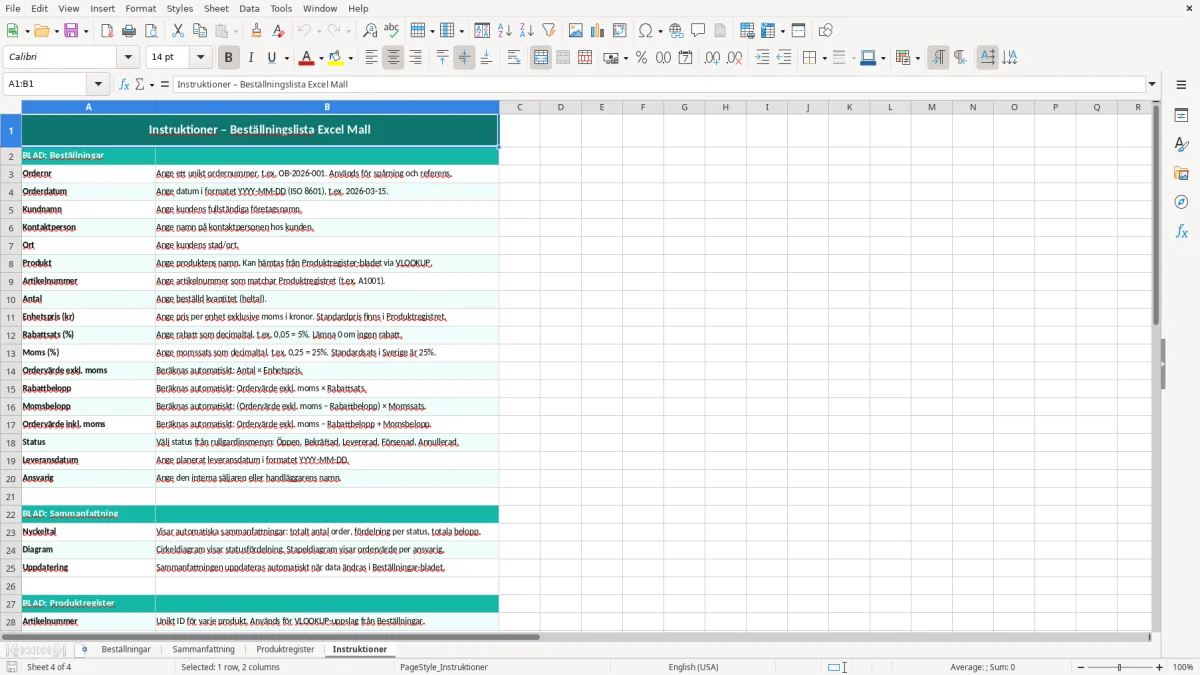Toggle Italic formatting
1200x675 pixels.
pos(250,58)
